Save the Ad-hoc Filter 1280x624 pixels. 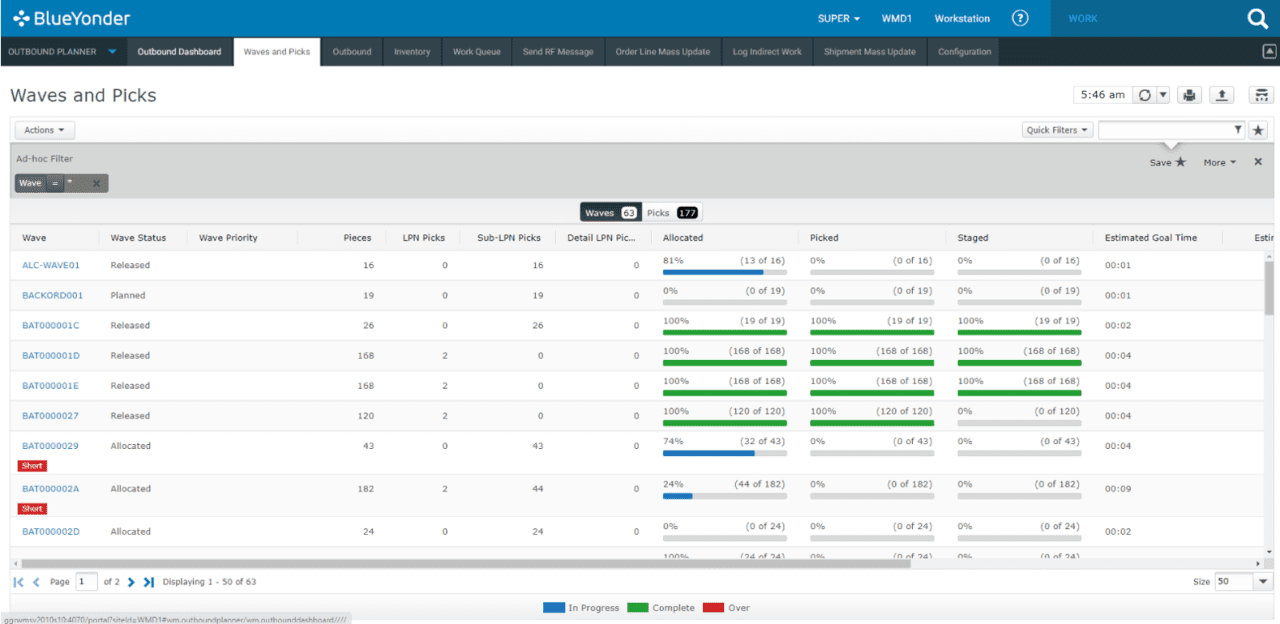(1166, 161)
